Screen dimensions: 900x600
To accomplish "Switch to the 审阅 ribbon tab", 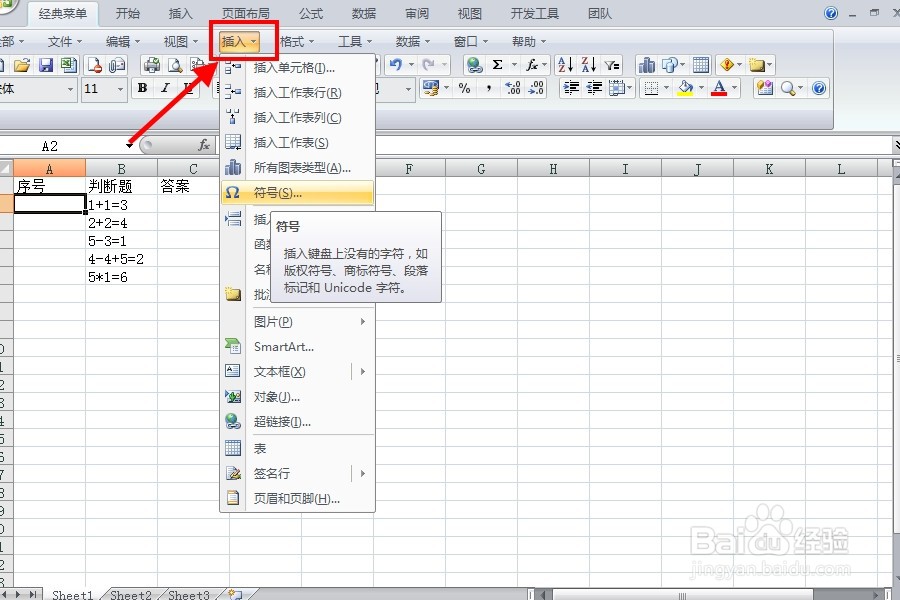I will 417,13.
